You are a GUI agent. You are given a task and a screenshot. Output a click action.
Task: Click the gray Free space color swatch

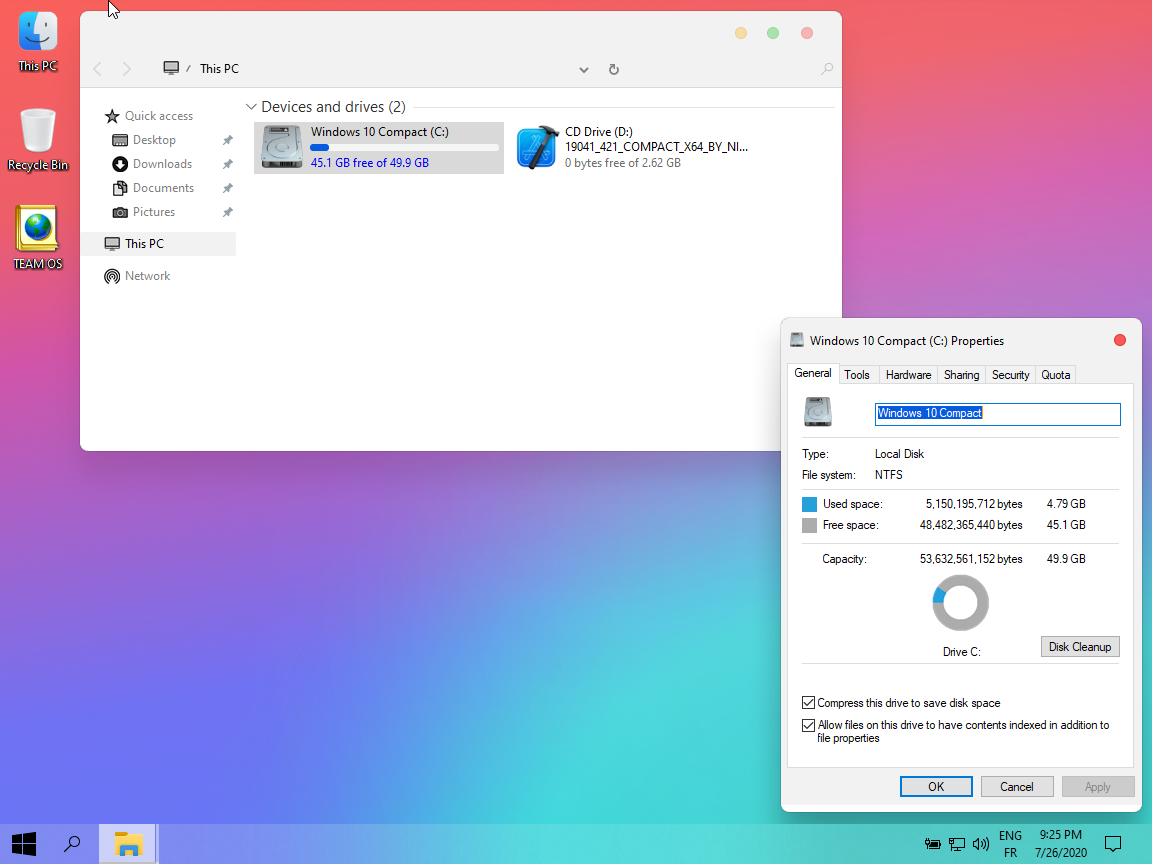[809, 525]
